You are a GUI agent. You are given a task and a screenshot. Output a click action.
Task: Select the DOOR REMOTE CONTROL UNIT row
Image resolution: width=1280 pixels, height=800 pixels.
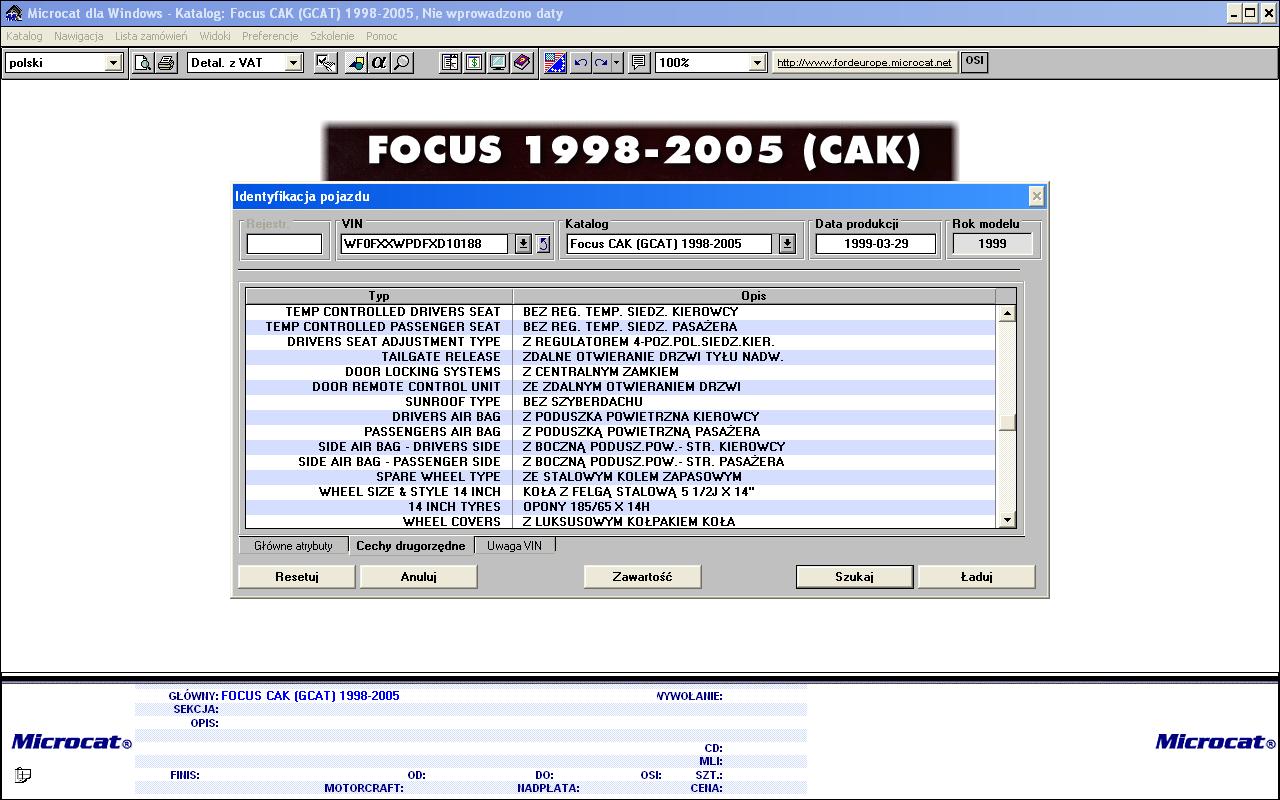coord(621,387)
